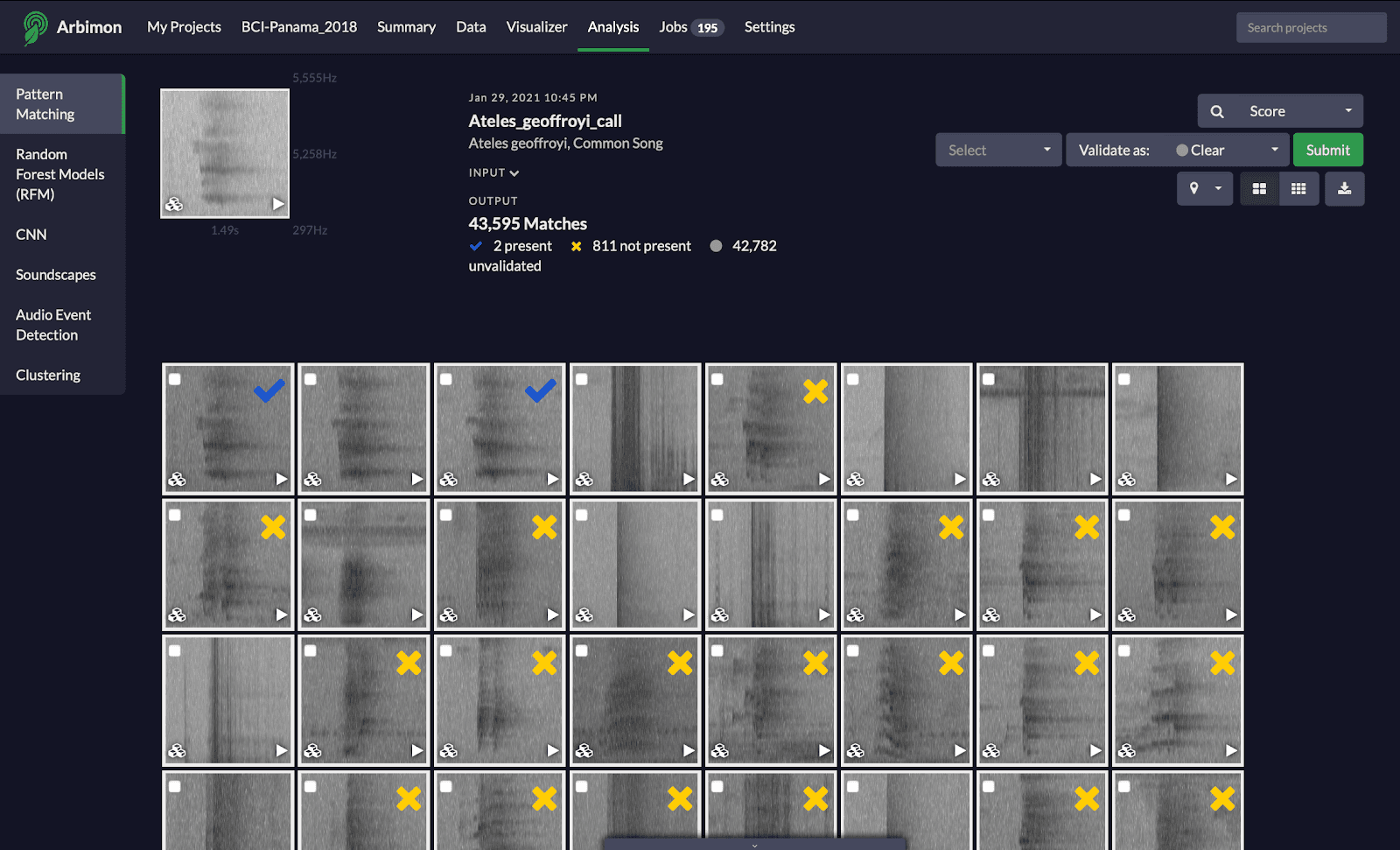
Task: Go to the Summary tab
Action: coord(406,27)
